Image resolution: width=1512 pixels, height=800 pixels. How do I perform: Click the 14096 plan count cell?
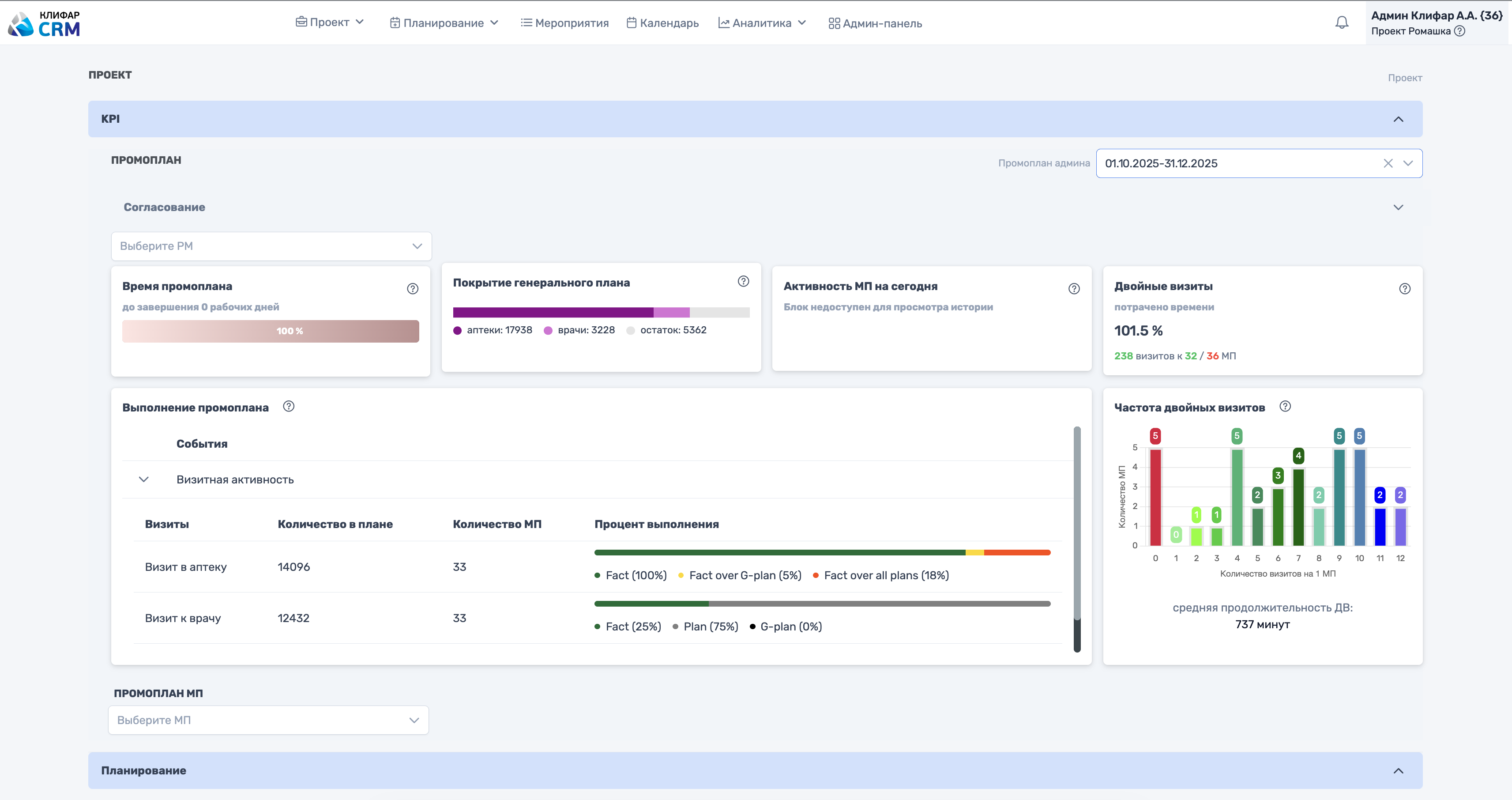[293, 567]
